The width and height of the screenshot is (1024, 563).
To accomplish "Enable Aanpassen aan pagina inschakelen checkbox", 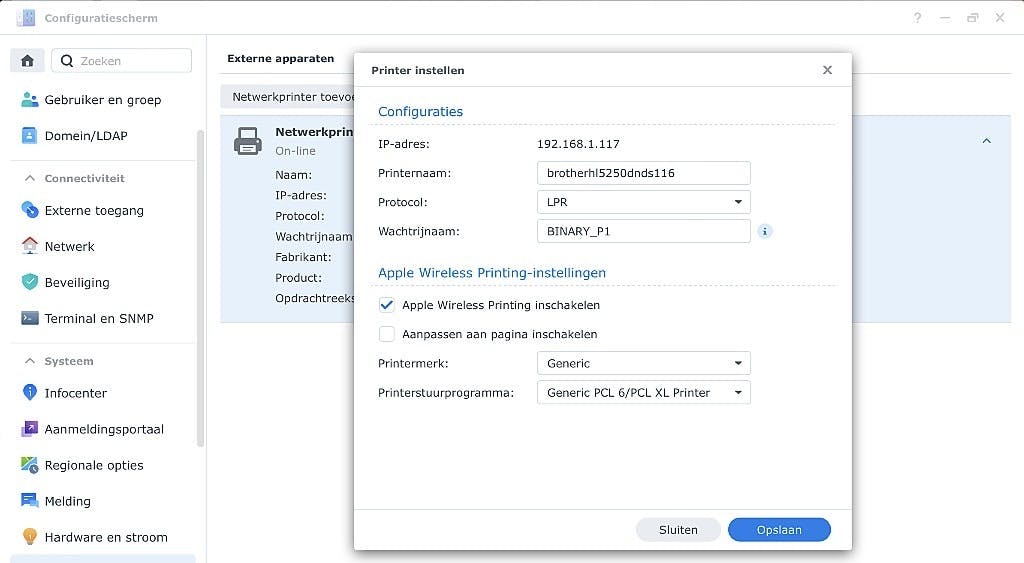I will coord(387,334).
